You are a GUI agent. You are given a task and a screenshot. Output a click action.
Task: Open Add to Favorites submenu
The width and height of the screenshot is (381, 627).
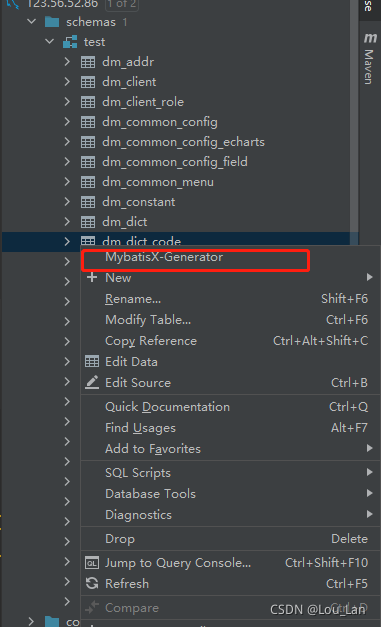(x=230, y=449)
